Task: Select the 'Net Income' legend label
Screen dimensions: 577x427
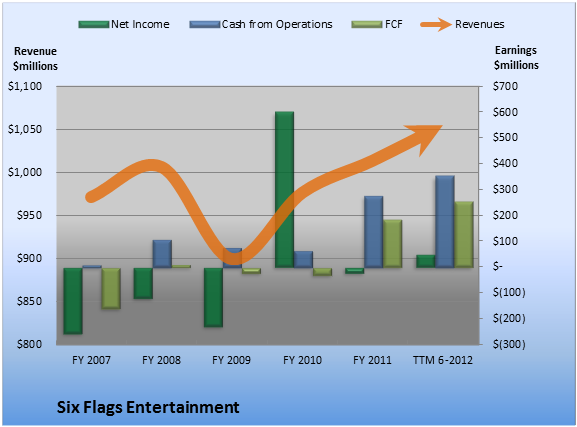Action: click(140, 24)
